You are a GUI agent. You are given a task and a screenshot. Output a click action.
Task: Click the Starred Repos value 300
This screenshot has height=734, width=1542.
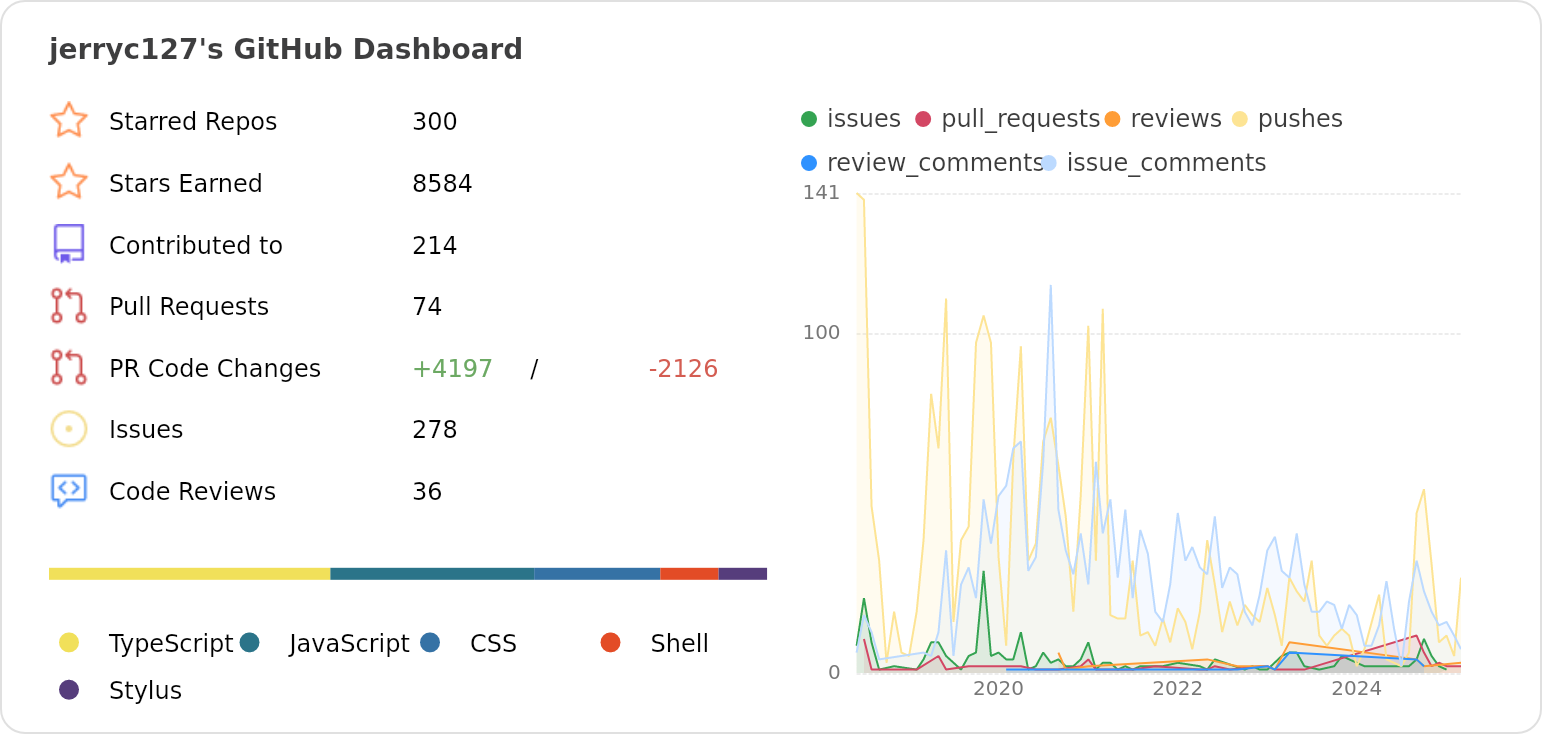click(435, 122)
